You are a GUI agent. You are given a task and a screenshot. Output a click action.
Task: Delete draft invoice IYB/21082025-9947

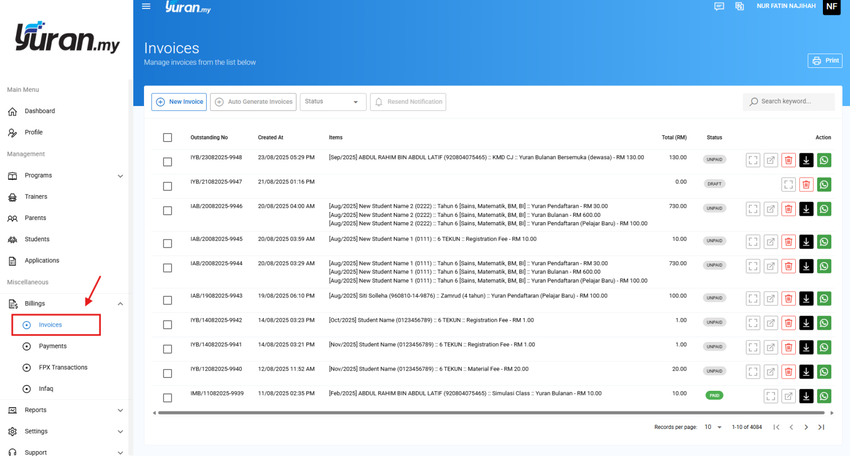tap(806, 184)
